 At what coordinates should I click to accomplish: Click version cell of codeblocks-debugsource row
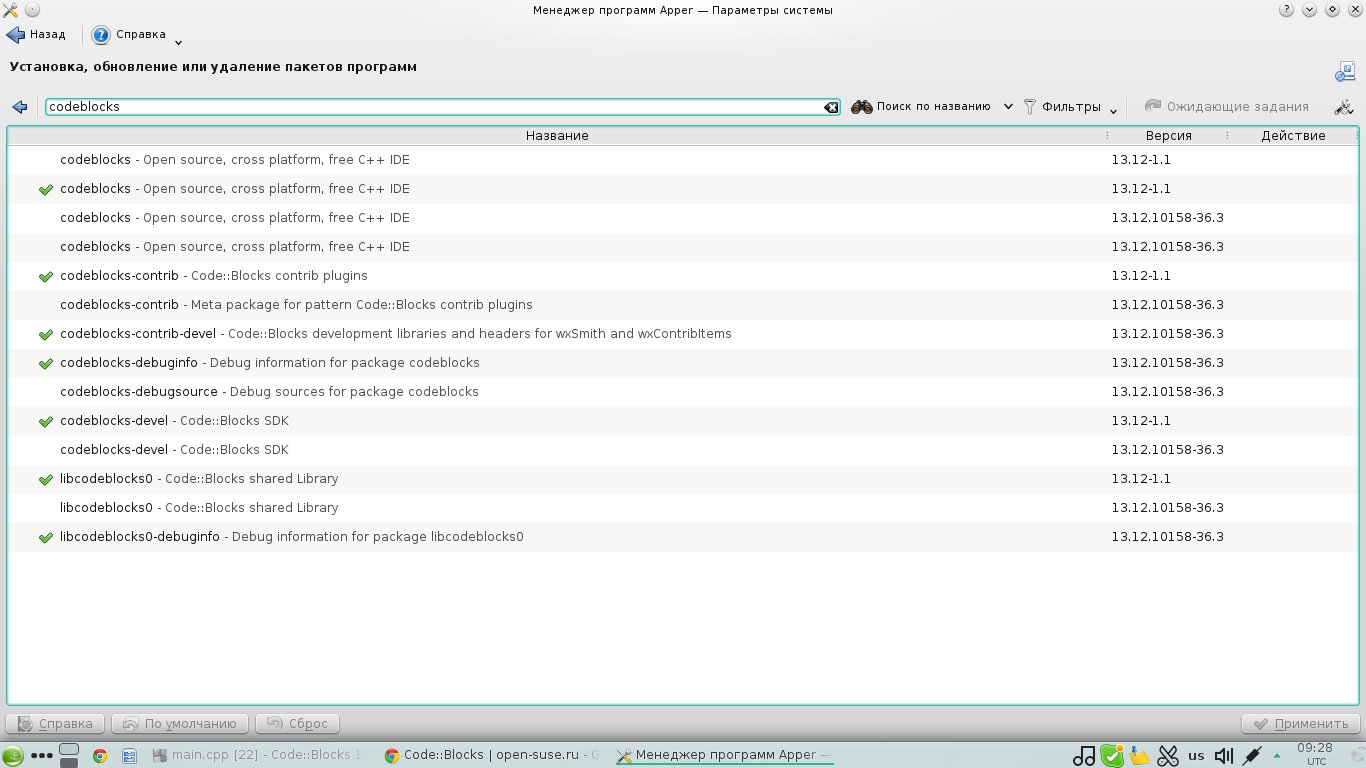point(1167,392)
